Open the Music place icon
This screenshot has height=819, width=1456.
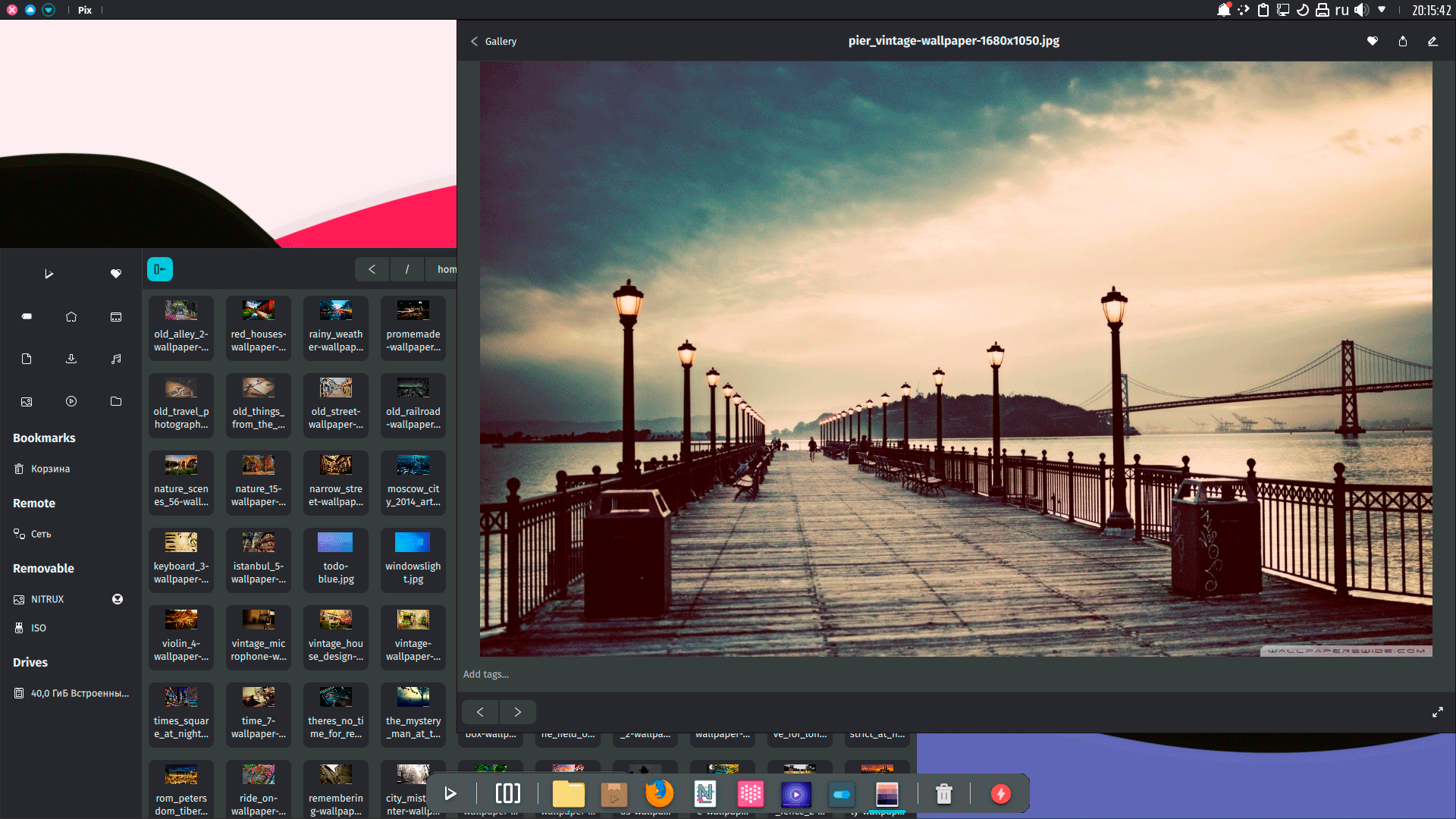pos(116,359)
